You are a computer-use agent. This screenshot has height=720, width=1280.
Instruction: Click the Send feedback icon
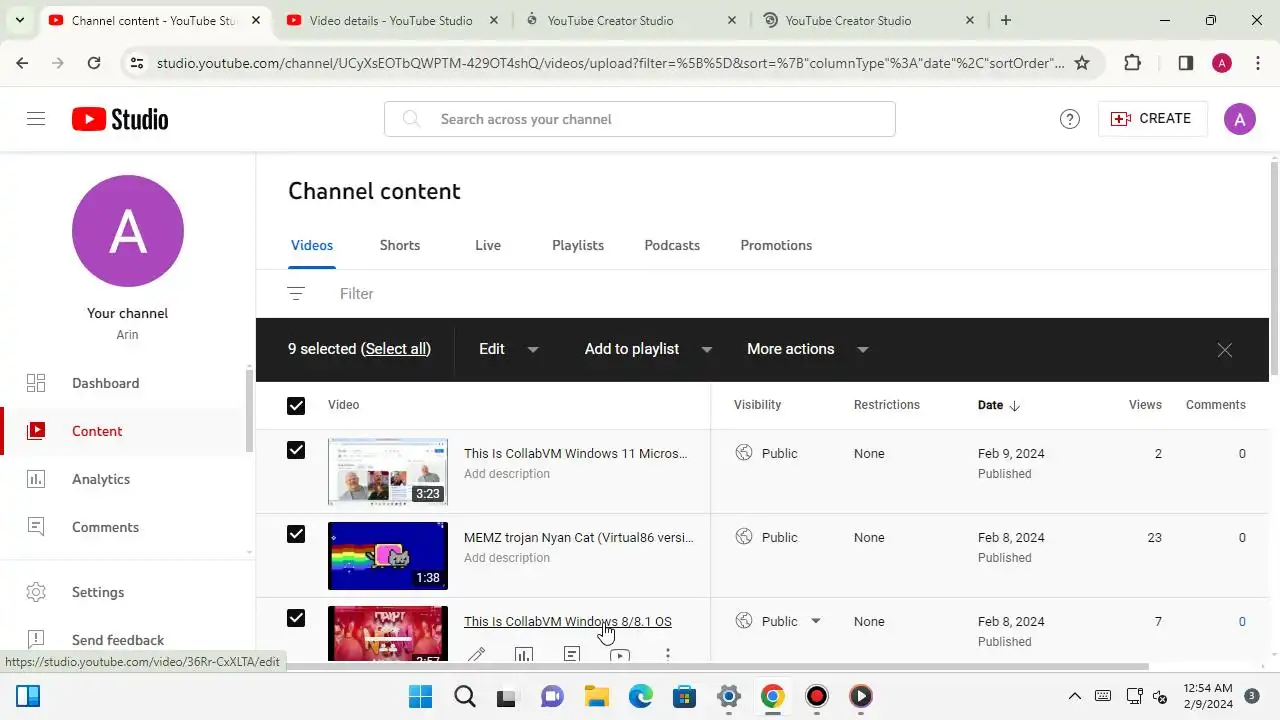pyautogui.click(x=36, y=639)
